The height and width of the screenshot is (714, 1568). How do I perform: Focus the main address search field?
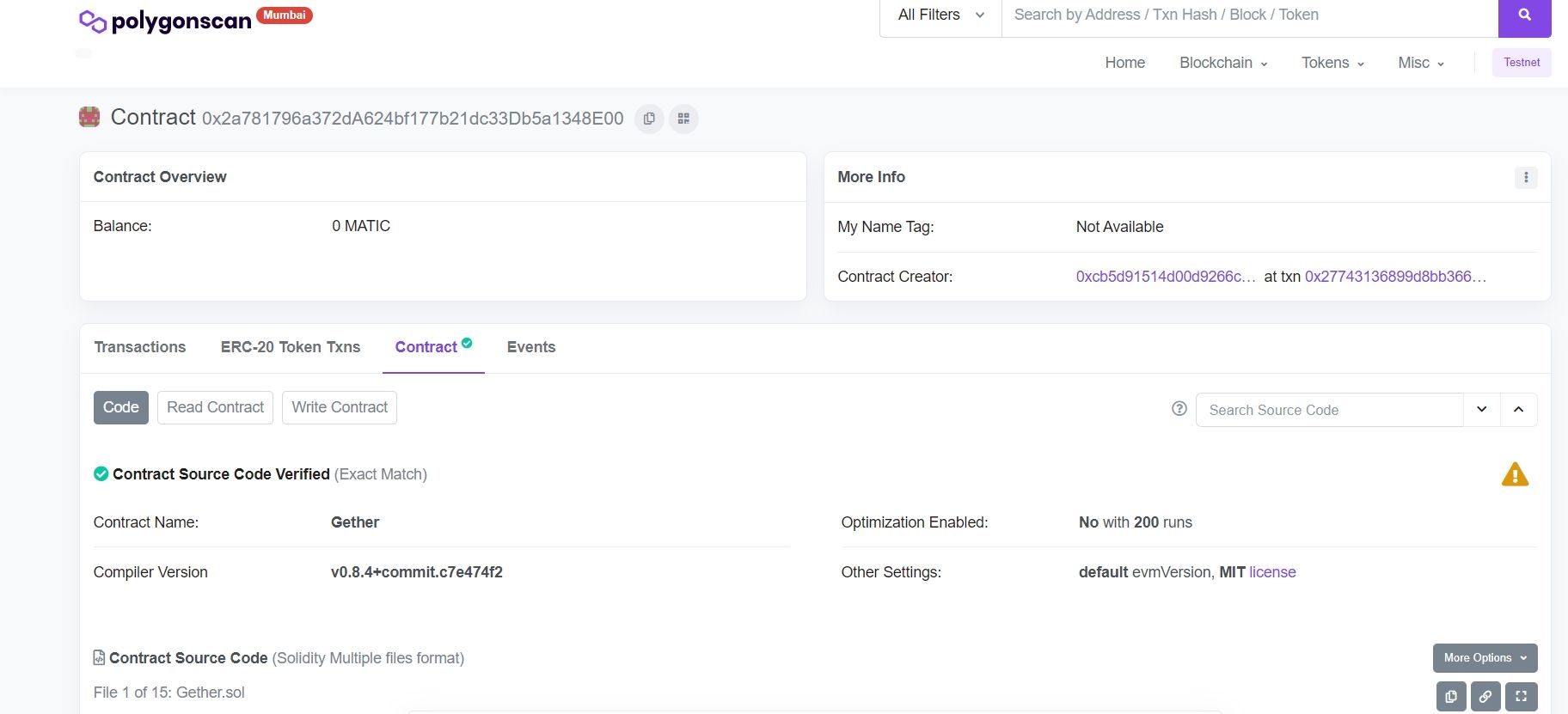click(x=1250, y=15)
